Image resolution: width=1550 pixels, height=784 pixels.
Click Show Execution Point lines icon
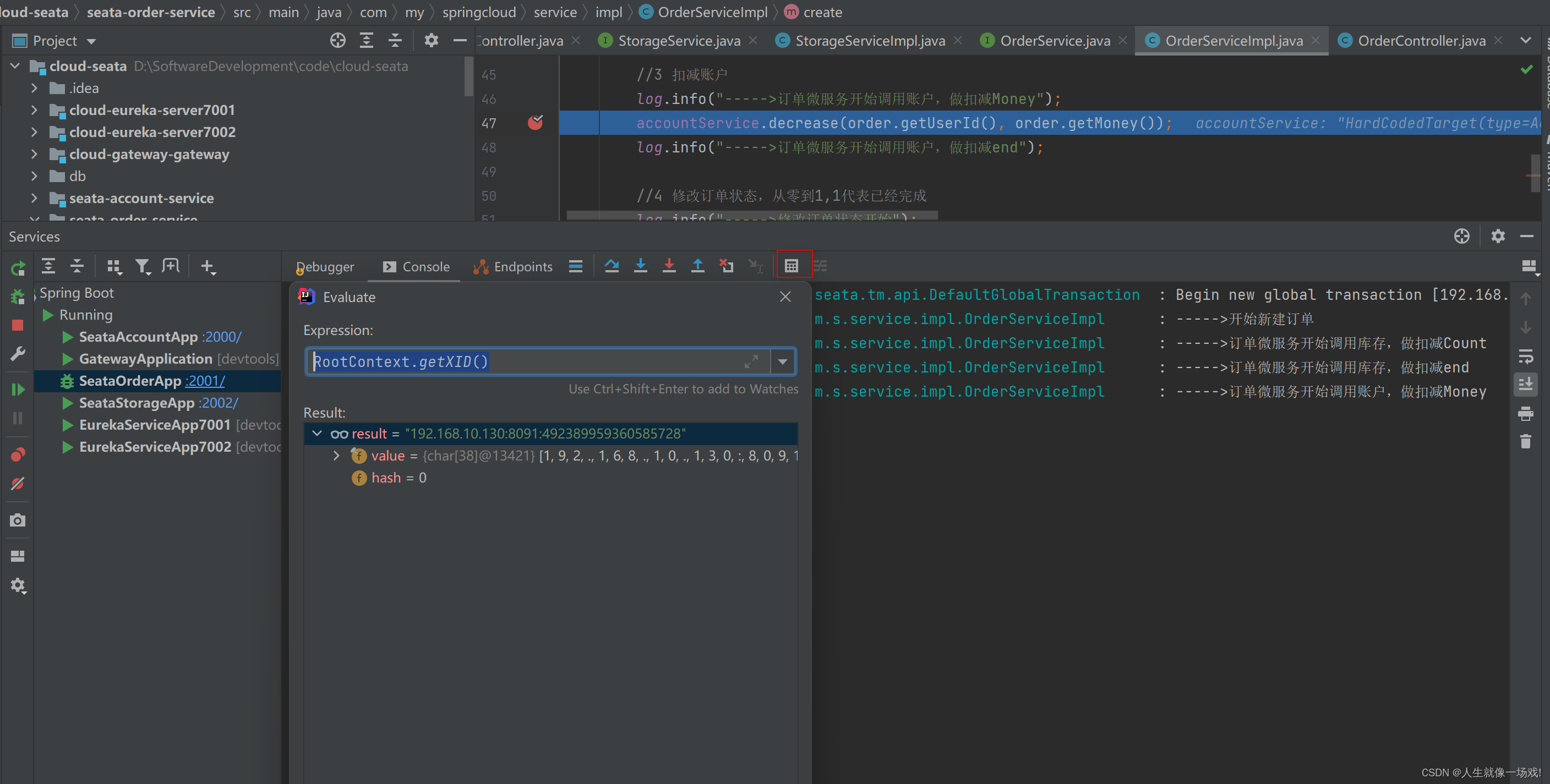click(575, 266)
